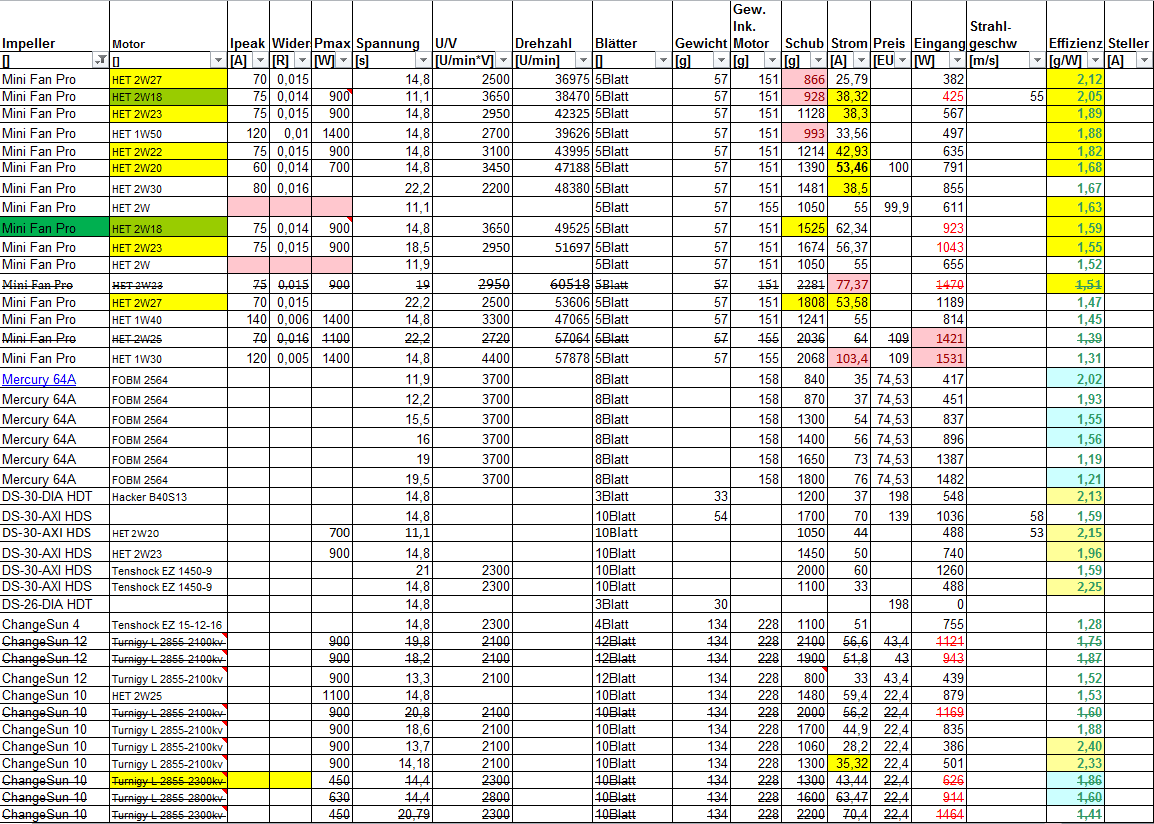The width and height of the screenshot is (1154, 824).
Task: Expand the Effizienz filter dropdown
Action: point(1097,61)
